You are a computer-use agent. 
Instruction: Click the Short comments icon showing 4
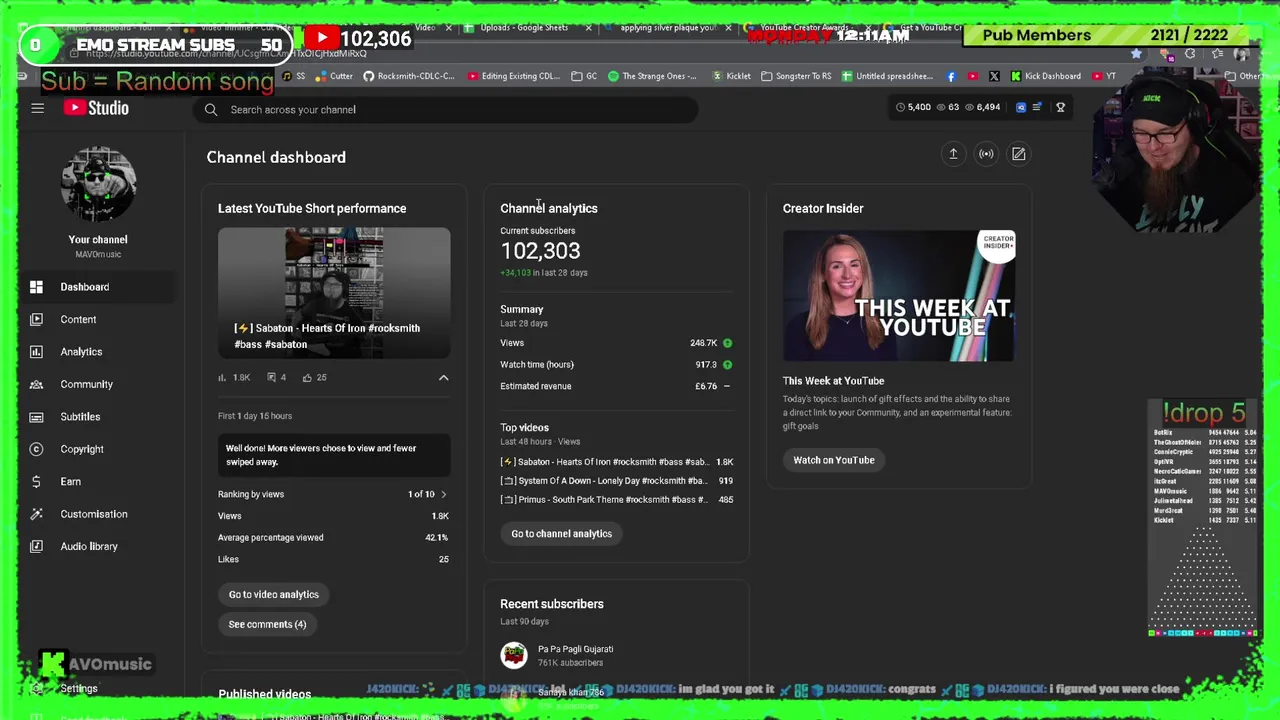[x=272, y=378]
